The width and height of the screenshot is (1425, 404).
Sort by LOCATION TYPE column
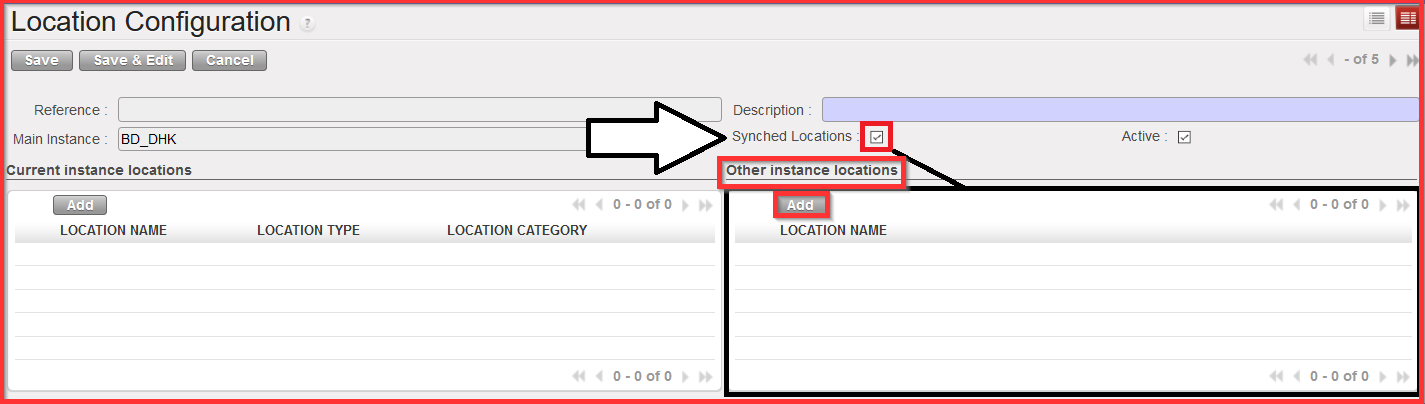(308, 230)
